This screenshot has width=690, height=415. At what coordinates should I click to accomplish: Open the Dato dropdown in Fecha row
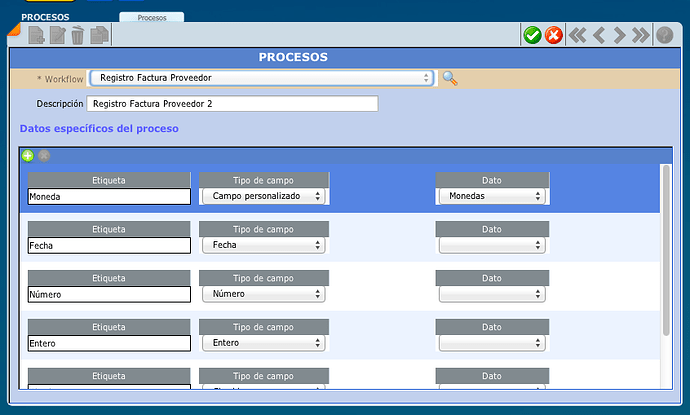coord(492,245)
